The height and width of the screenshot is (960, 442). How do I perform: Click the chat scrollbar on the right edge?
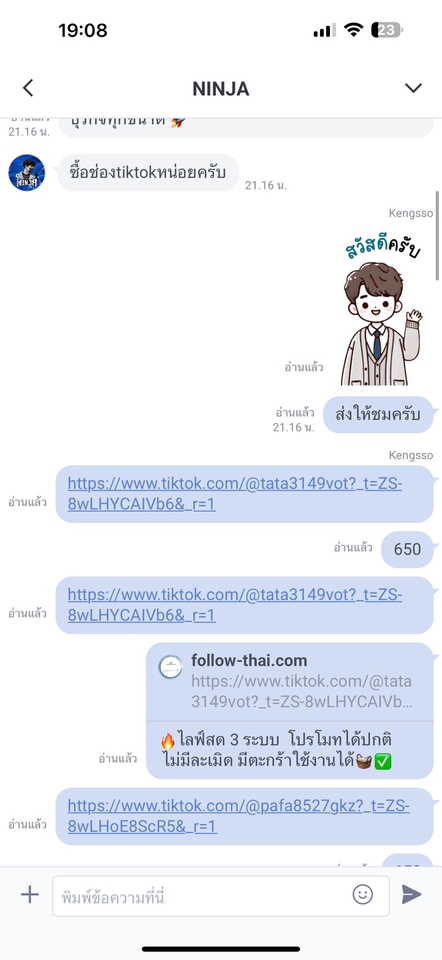(x=437, y=236)
